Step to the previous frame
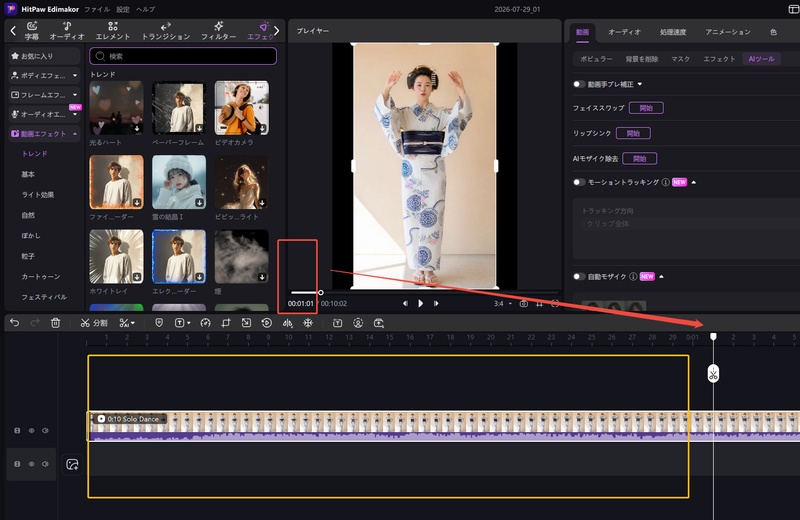 coord(405,303)
